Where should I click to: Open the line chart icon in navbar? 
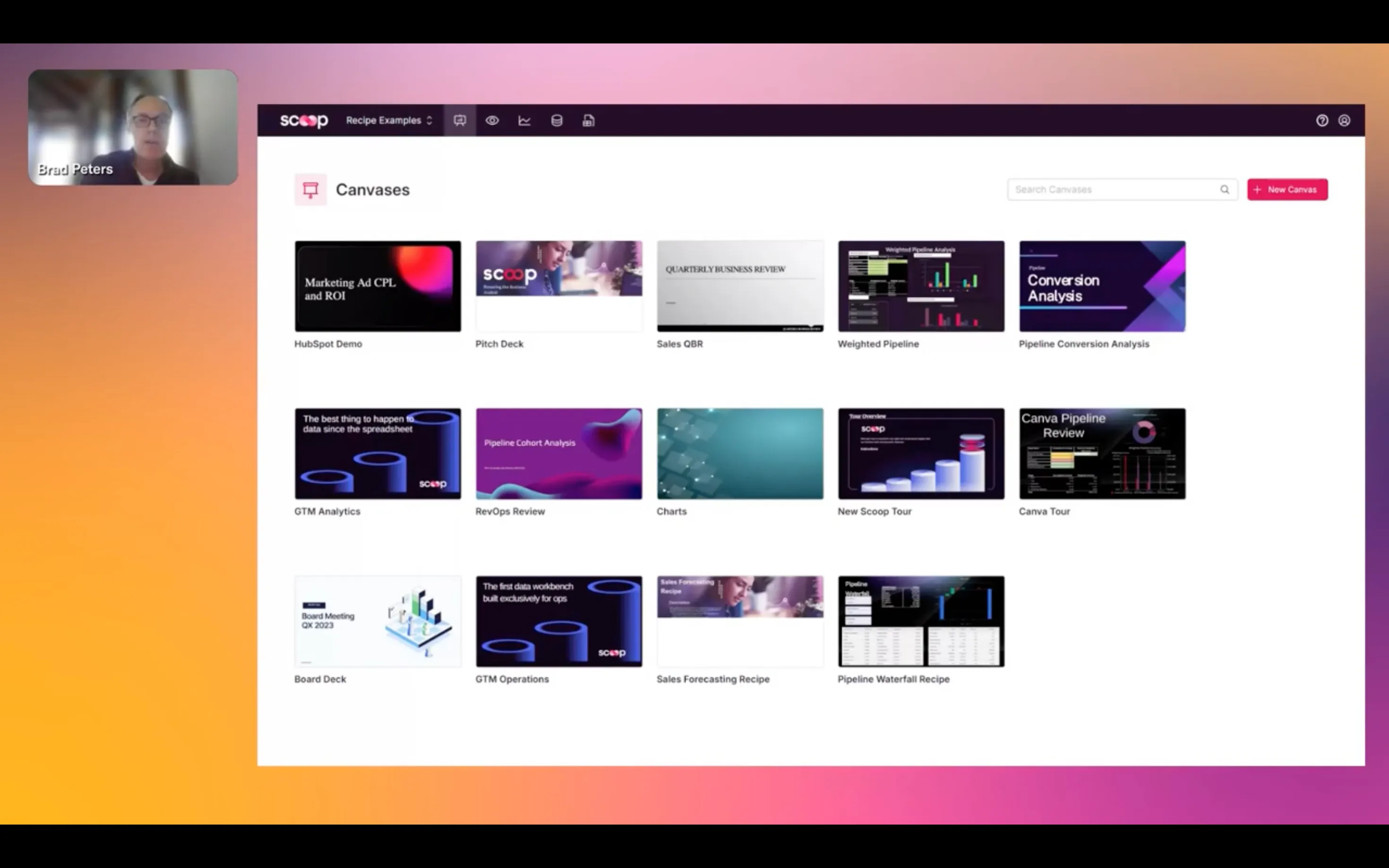tap(524, 120)
